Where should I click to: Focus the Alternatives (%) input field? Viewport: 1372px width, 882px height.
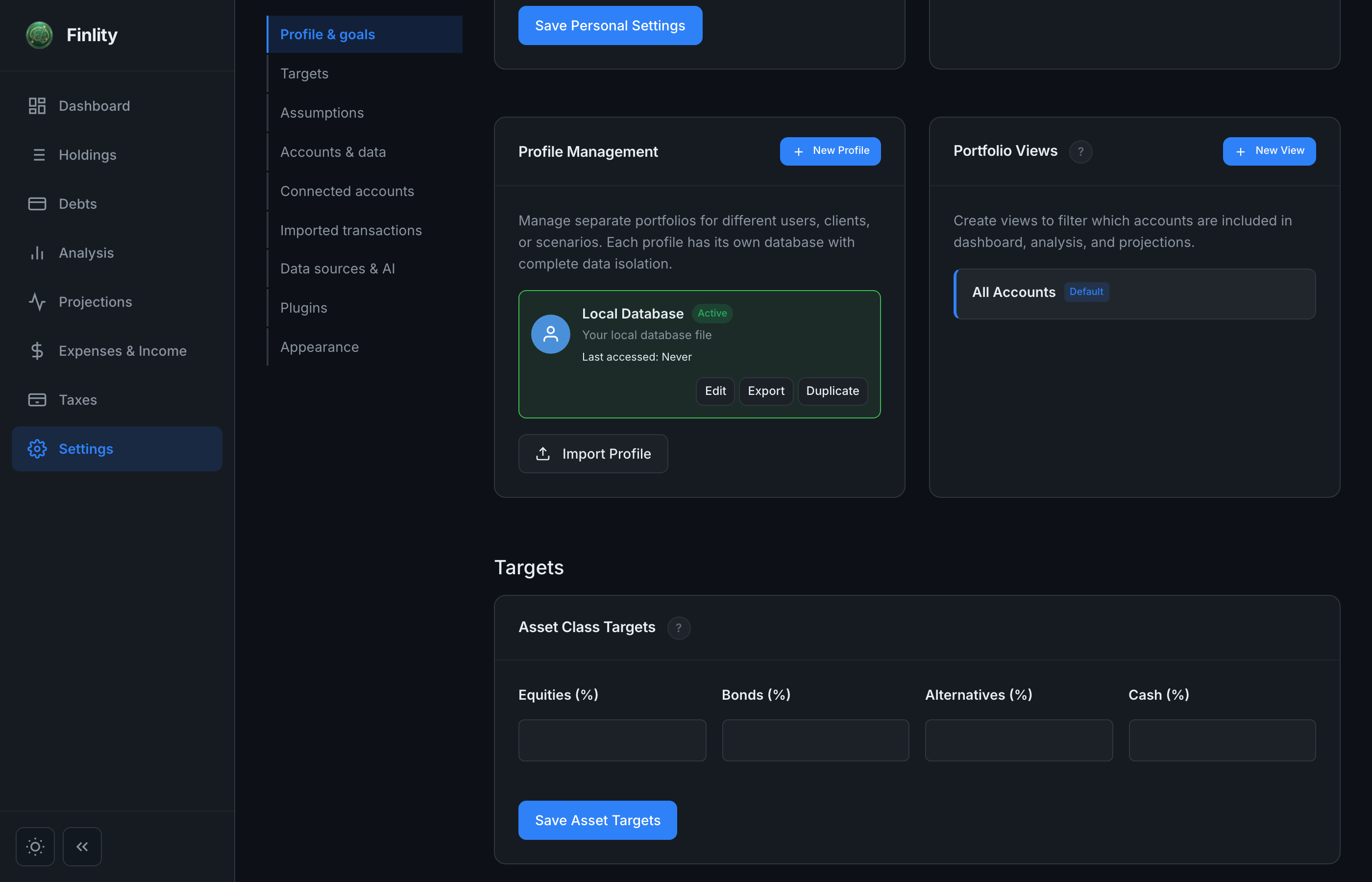click(1019, 740)
